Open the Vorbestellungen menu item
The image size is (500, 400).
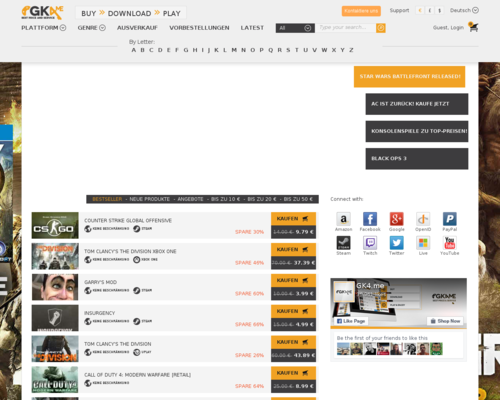click(199, 28)
